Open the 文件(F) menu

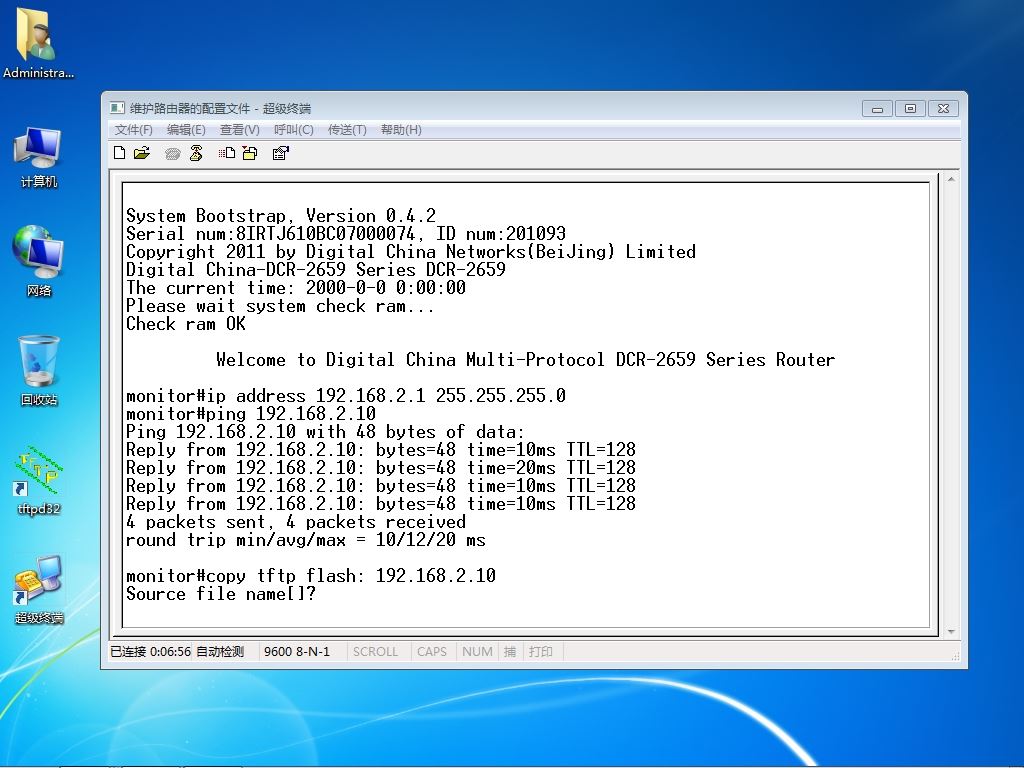(x=133, y=130)
